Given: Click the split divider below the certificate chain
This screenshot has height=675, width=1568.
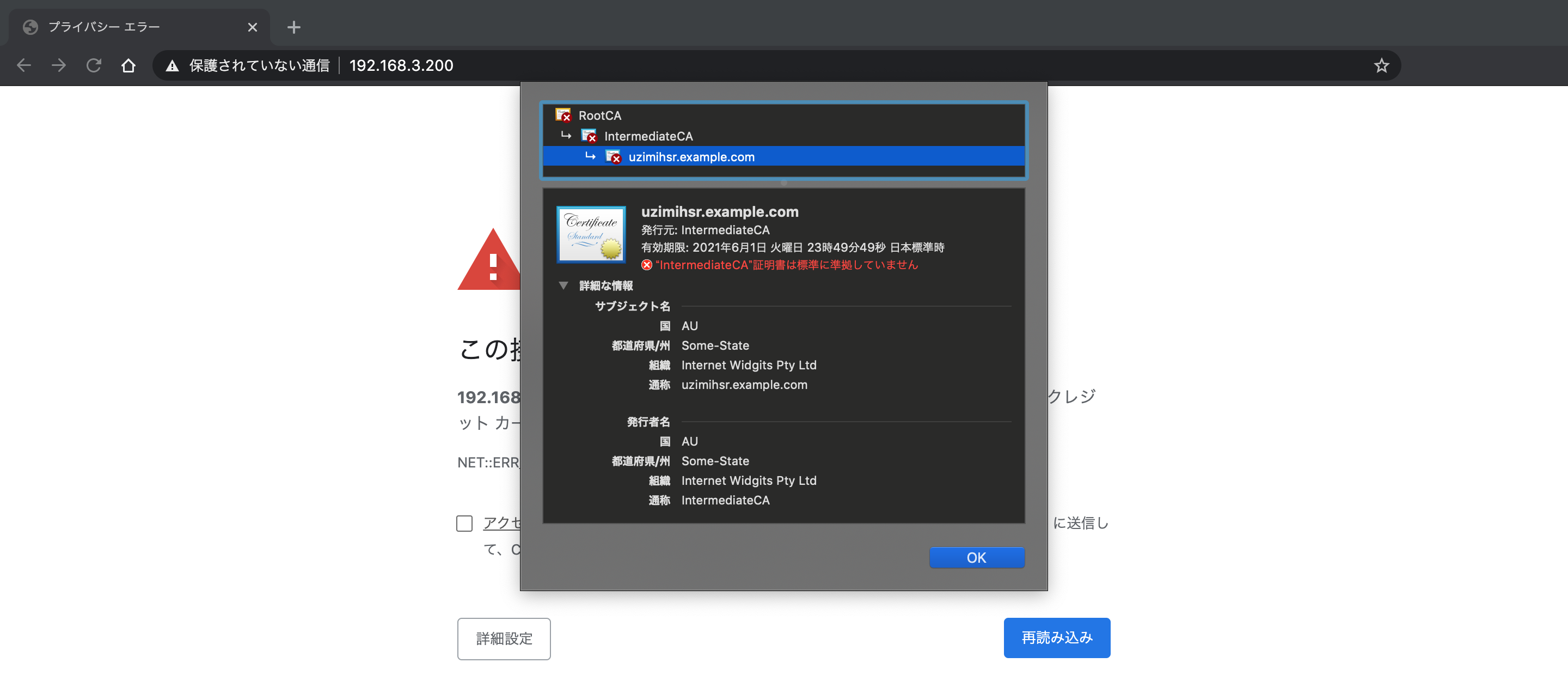Looking at the screenshot, I should [783, 183].
